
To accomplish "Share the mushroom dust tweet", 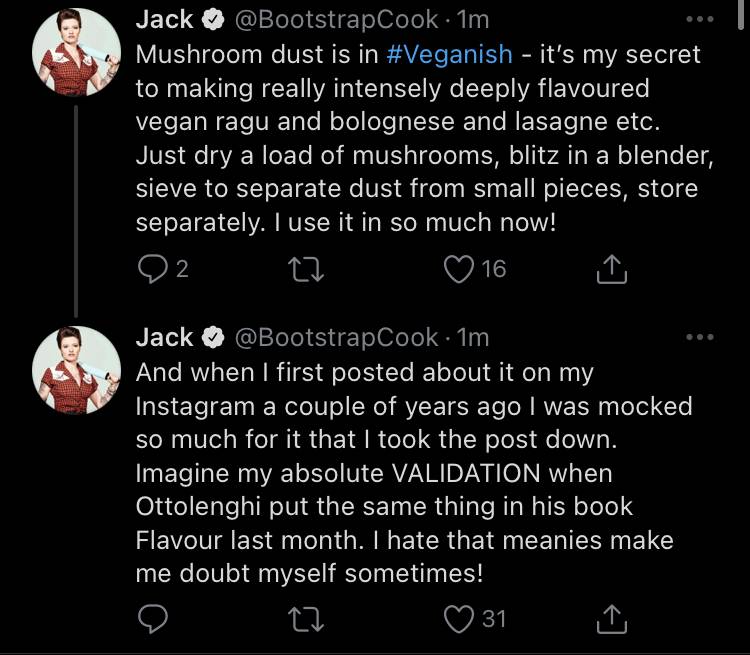I will (x=611, y=269).
